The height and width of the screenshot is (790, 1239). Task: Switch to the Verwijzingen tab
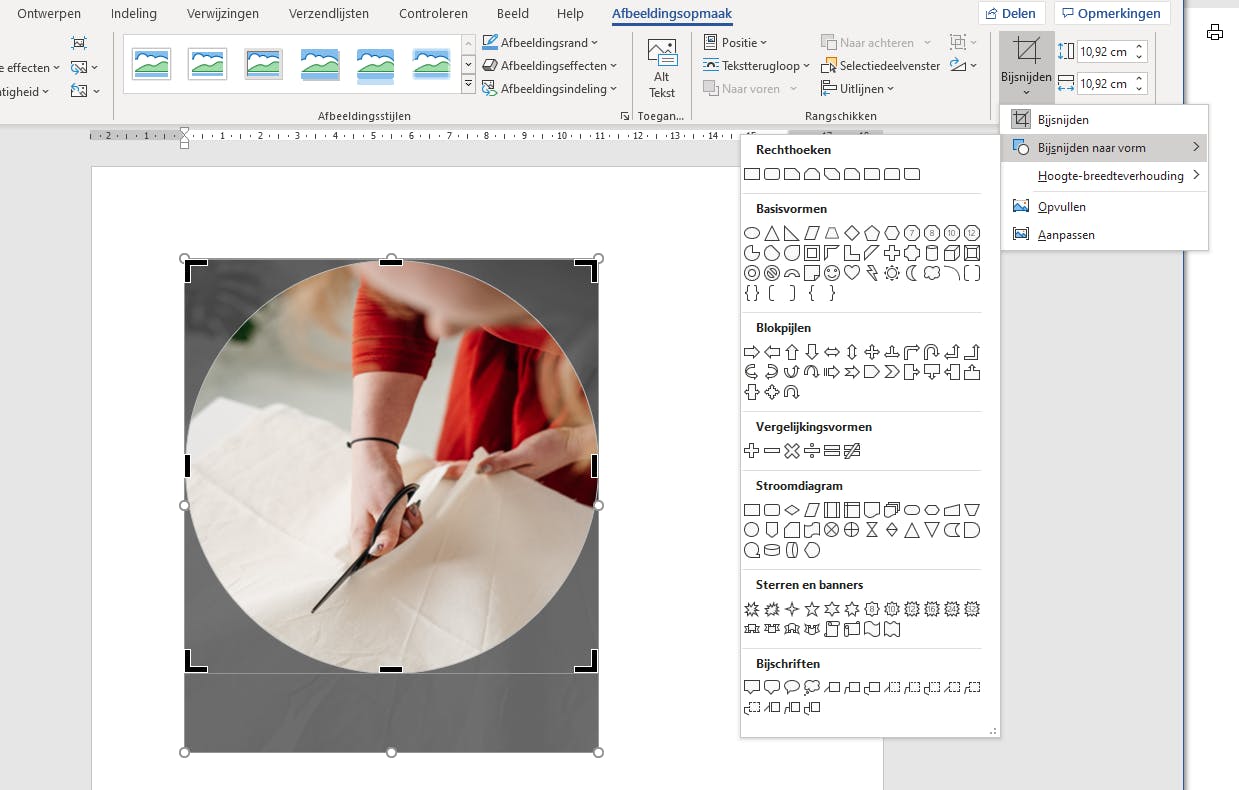click(223, 14)
